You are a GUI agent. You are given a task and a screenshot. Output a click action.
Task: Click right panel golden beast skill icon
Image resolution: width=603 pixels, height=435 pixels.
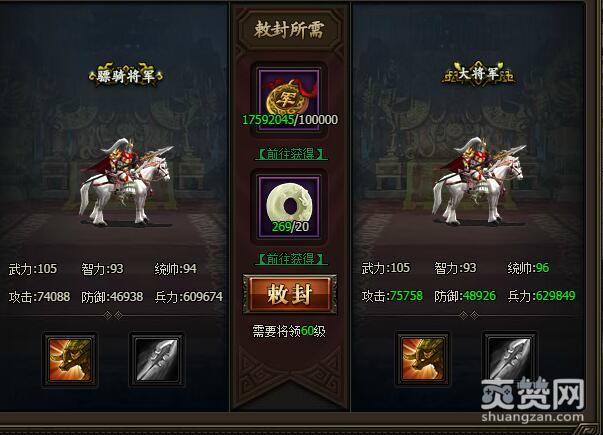(422, 359)
